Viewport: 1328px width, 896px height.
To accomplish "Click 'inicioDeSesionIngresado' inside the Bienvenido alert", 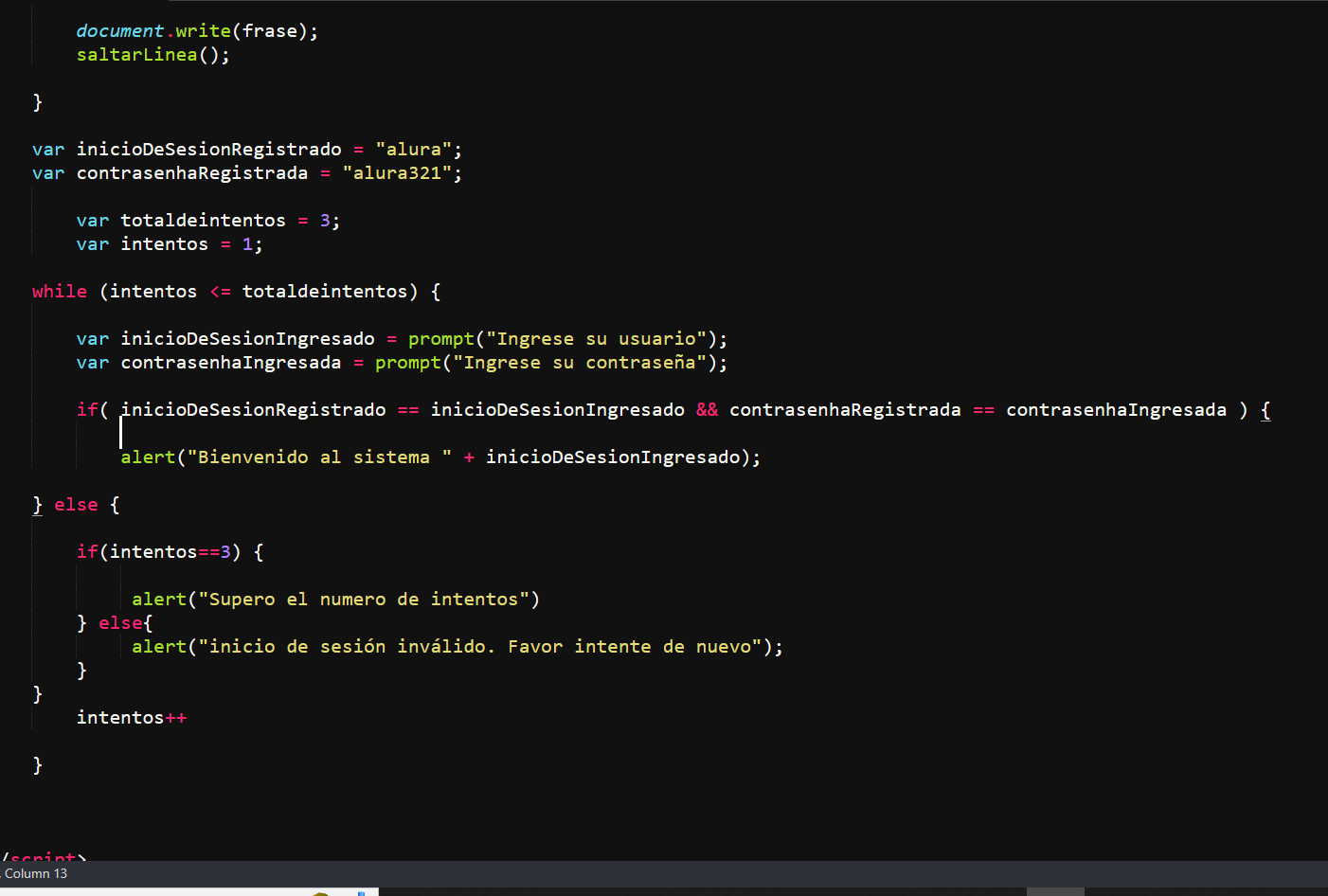I will tap(613, 457).
